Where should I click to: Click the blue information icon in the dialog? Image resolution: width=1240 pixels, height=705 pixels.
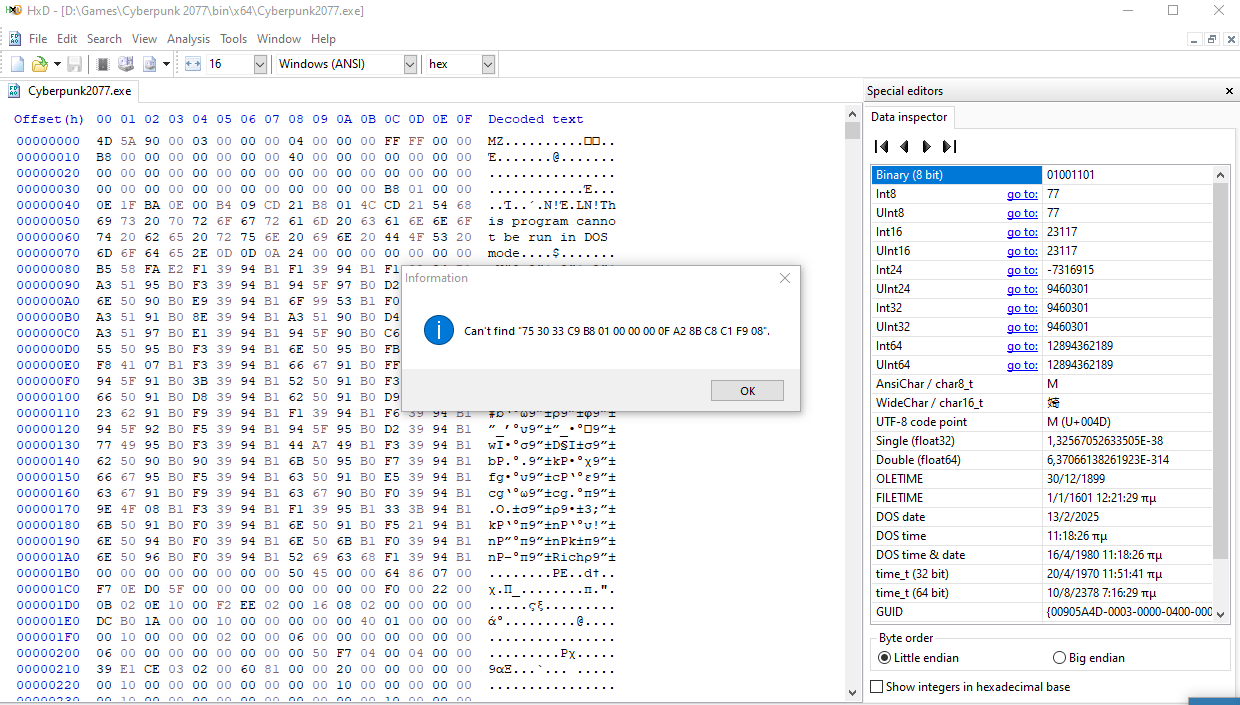pos(439,330)
